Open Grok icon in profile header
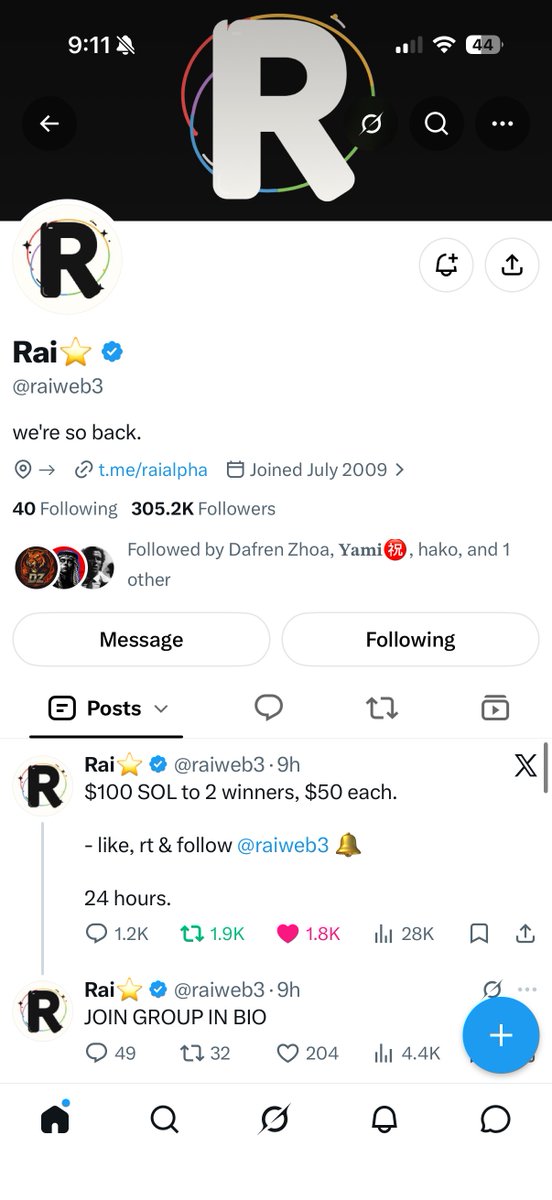 [x=371, y=124]
